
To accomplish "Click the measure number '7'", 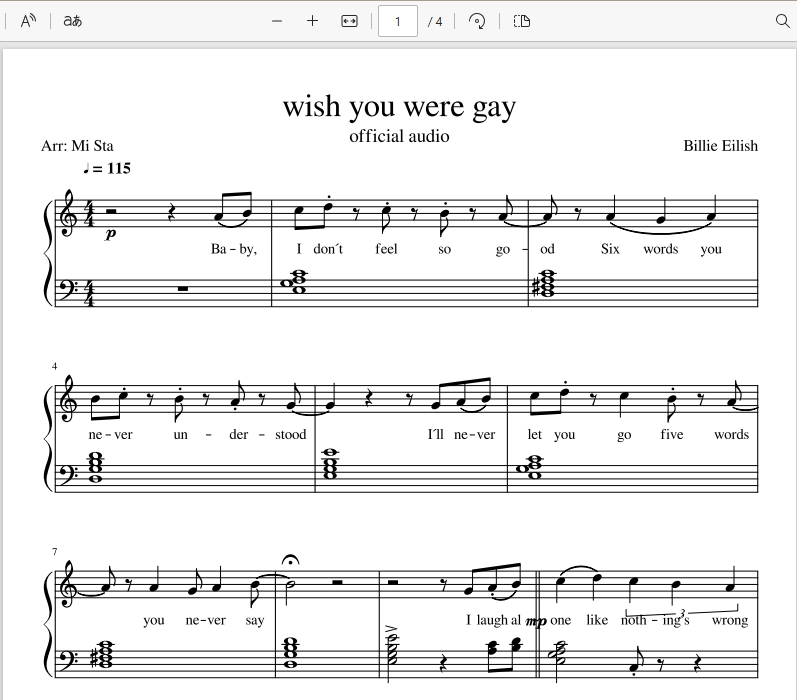I will (x=54, y=552).
